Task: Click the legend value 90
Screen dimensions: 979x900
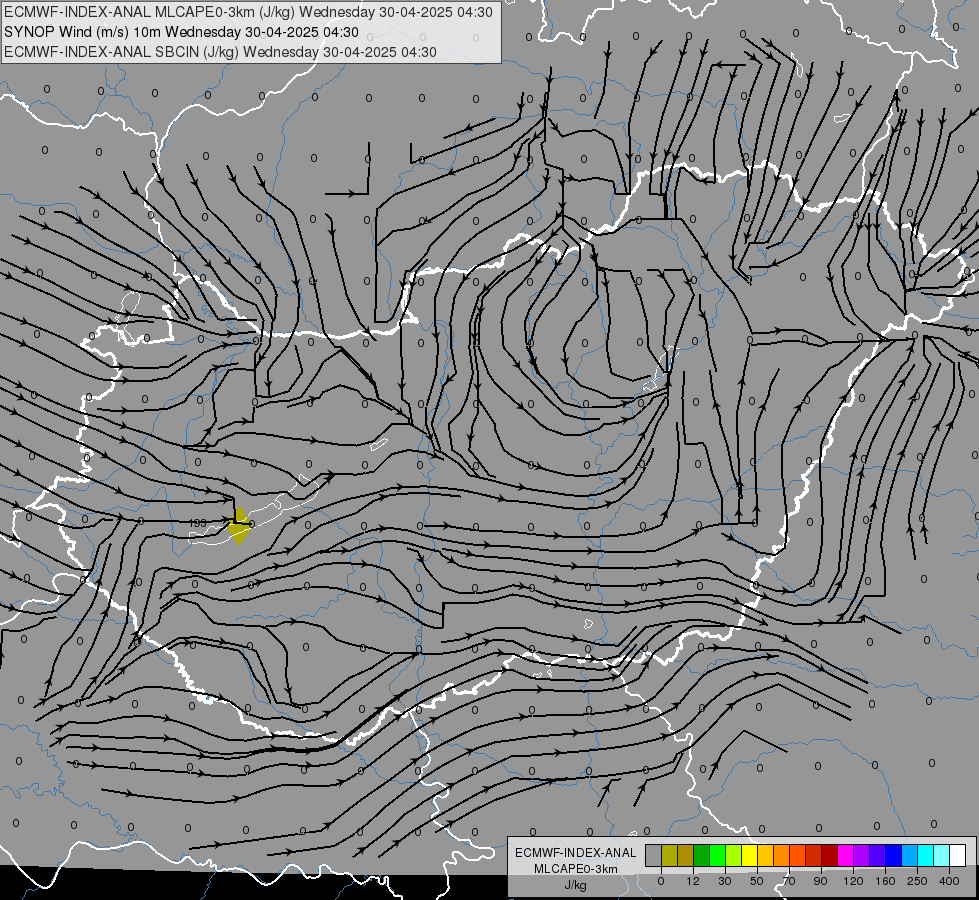Action: [820, 881]
